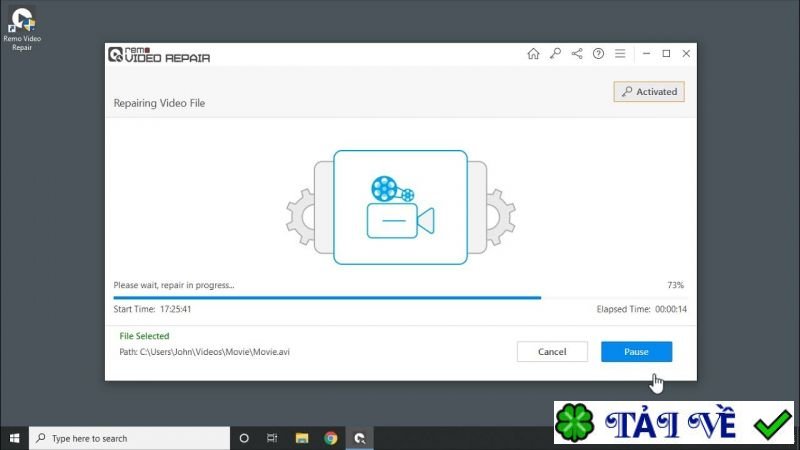Open the hamburger menu icon
Viewport: 800px width, 450px height.
[x=620, y=54]
